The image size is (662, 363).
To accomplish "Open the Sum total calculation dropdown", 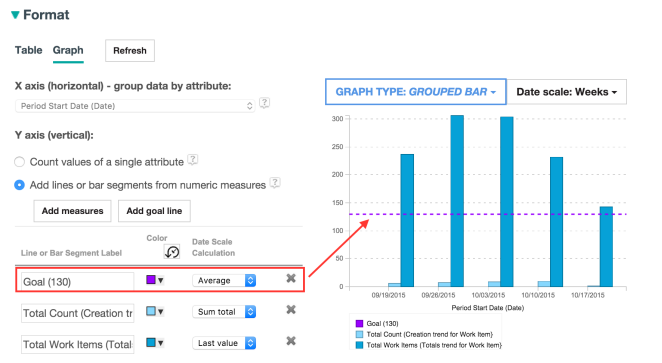I will [x=224, y=312].
